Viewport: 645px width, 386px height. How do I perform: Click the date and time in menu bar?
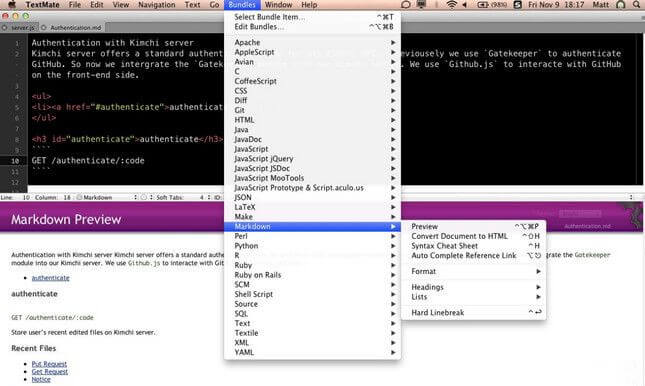pos(556,5)
